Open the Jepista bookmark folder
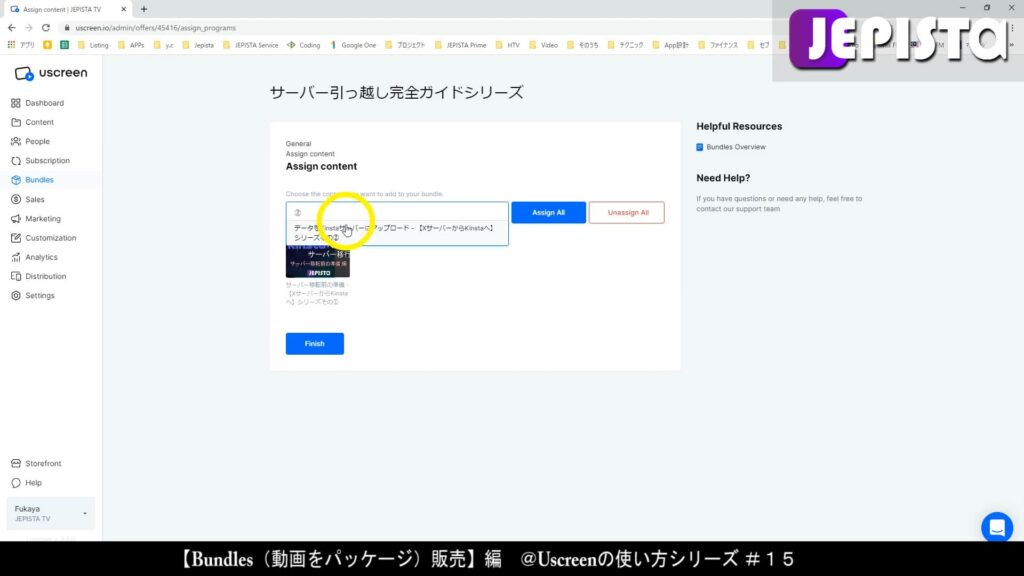The height and width of the screenshot is (576, 1024). tap(198, 45)
